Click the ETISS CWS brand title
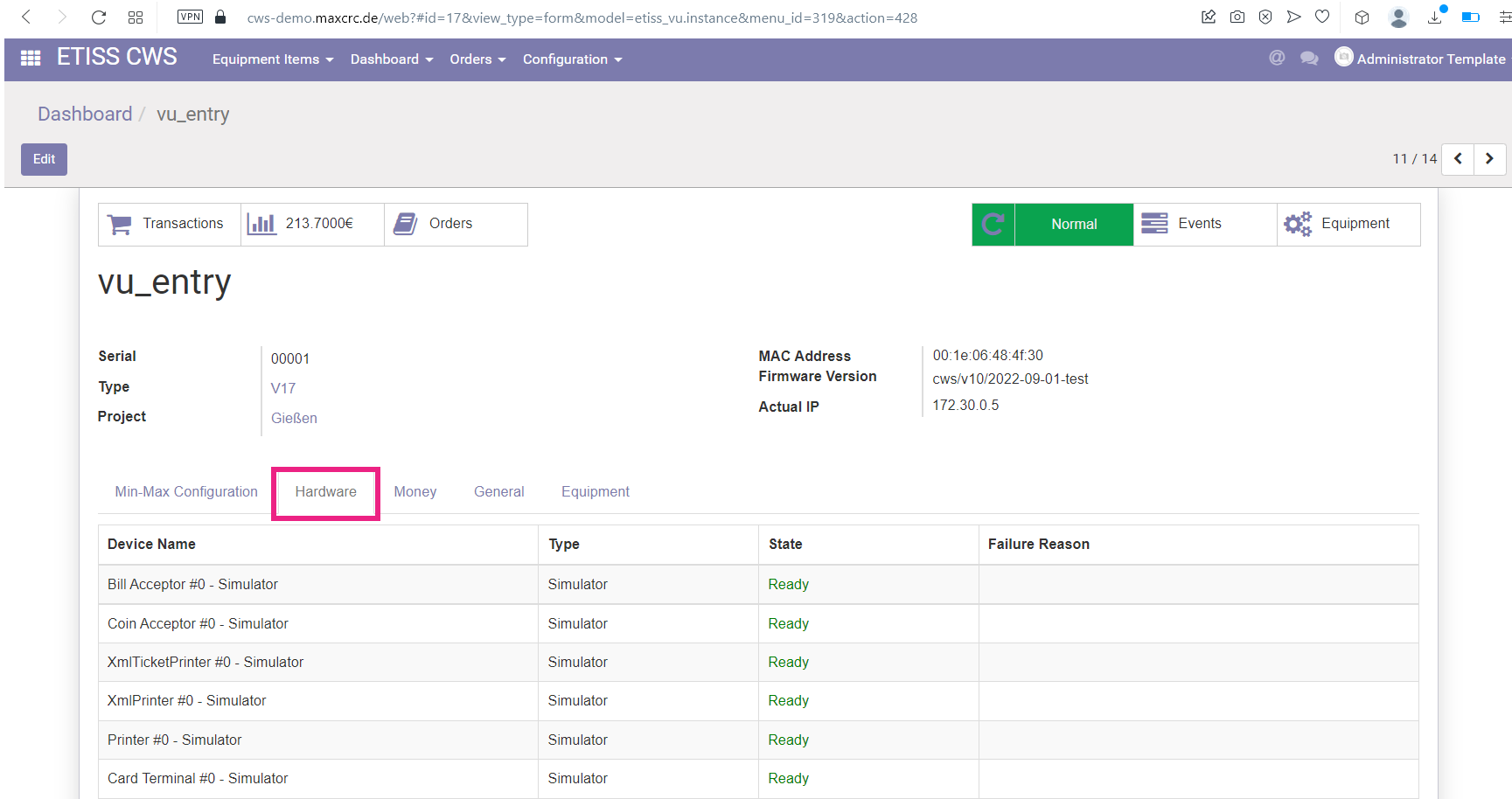Screen dimensions: 1512x799 pyautogui.click(x=116, y=57)
